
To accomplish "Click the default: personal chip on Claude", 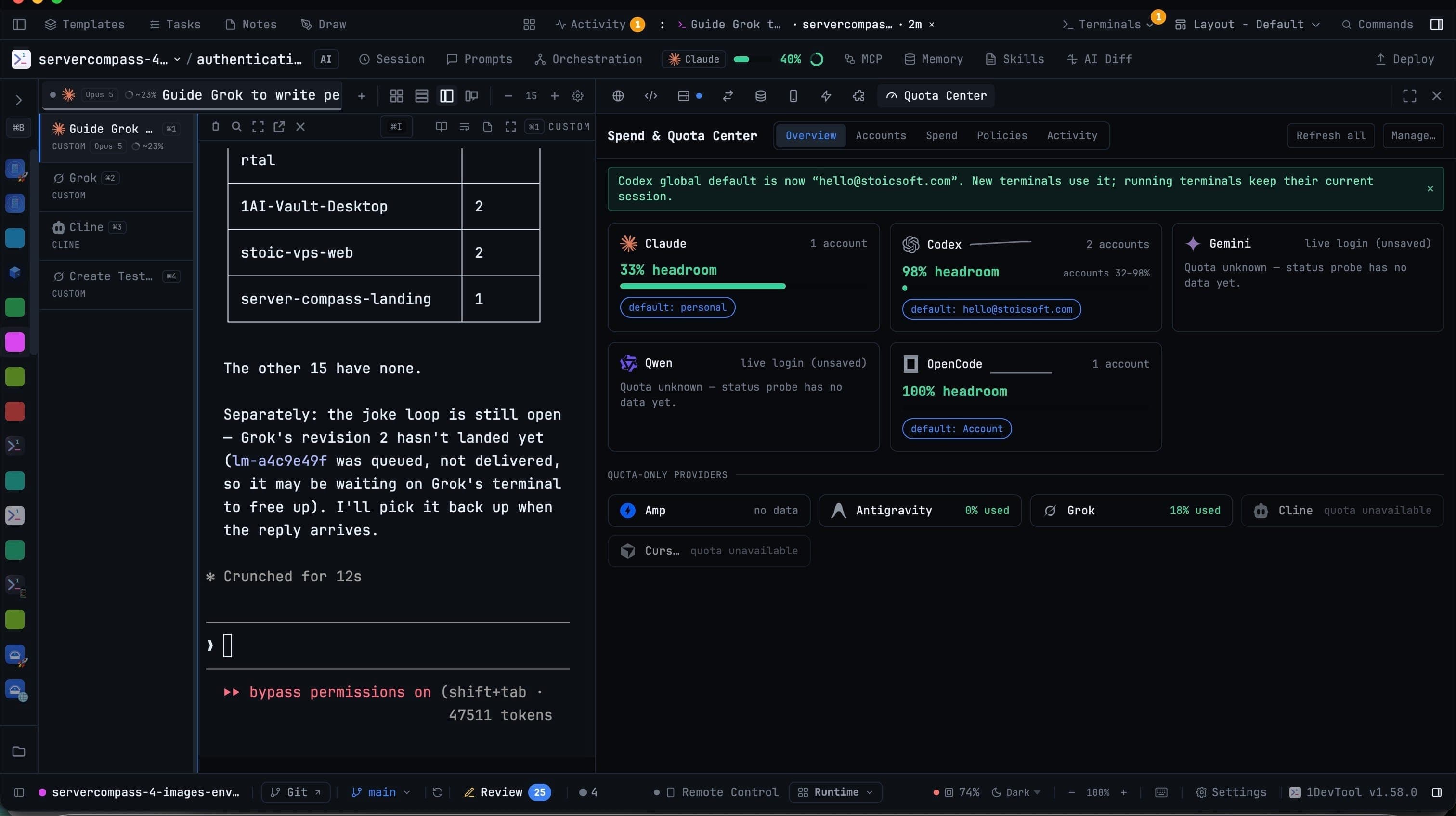I will (678, 308).
